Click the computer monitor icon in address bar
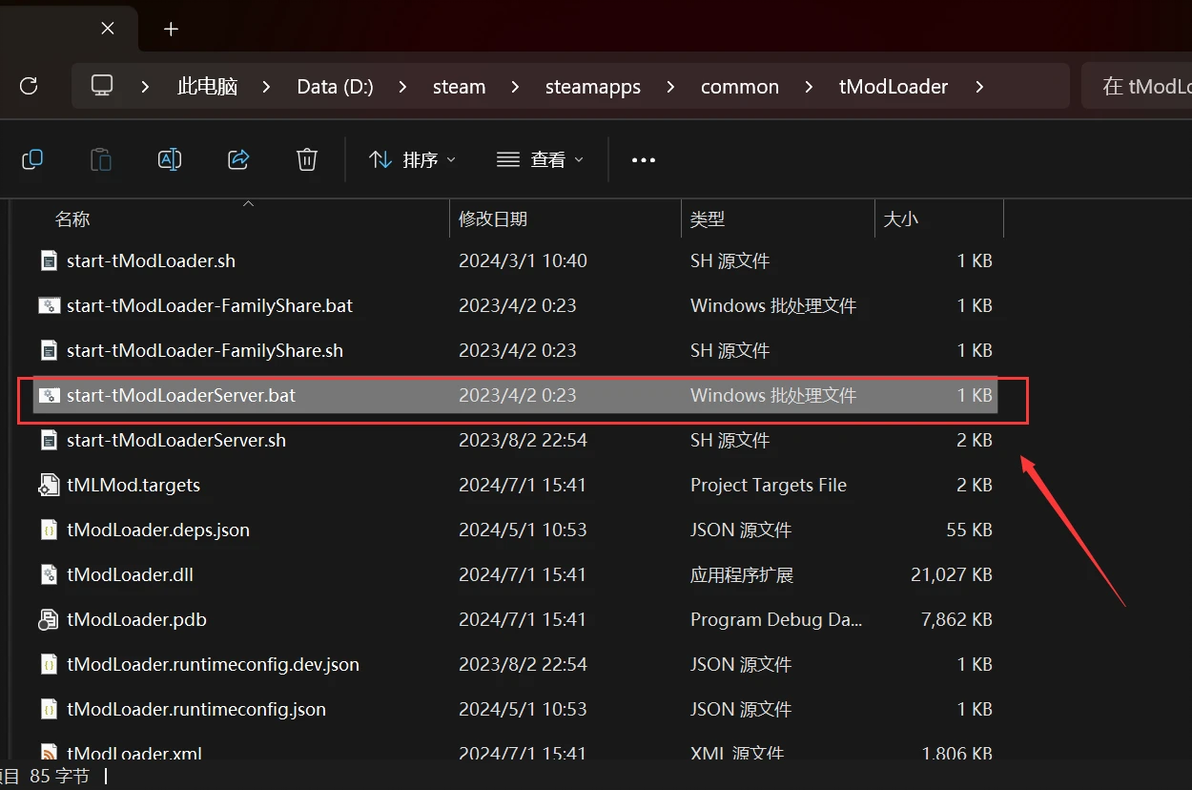 click(102, 85)
